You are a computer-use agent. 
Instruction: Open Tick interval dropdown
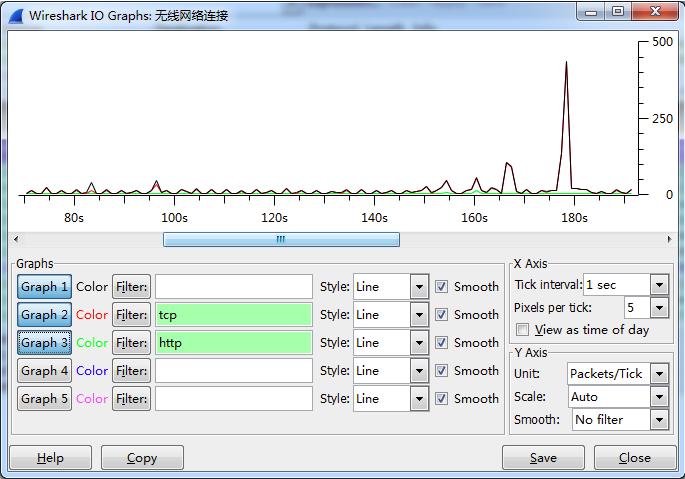click(x=659, y=285)
